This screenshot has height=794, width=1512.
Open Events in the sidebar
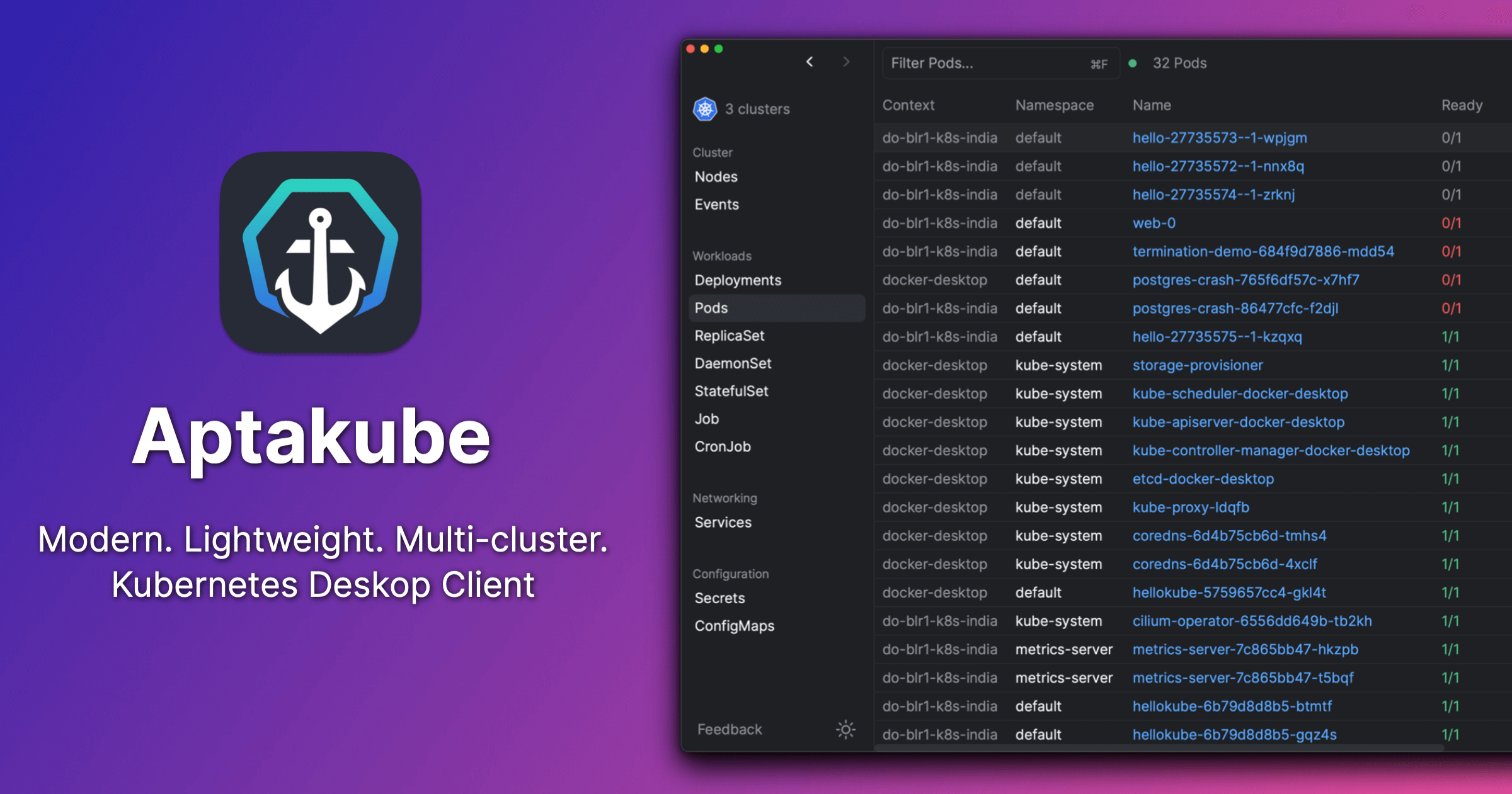point(716,205)
